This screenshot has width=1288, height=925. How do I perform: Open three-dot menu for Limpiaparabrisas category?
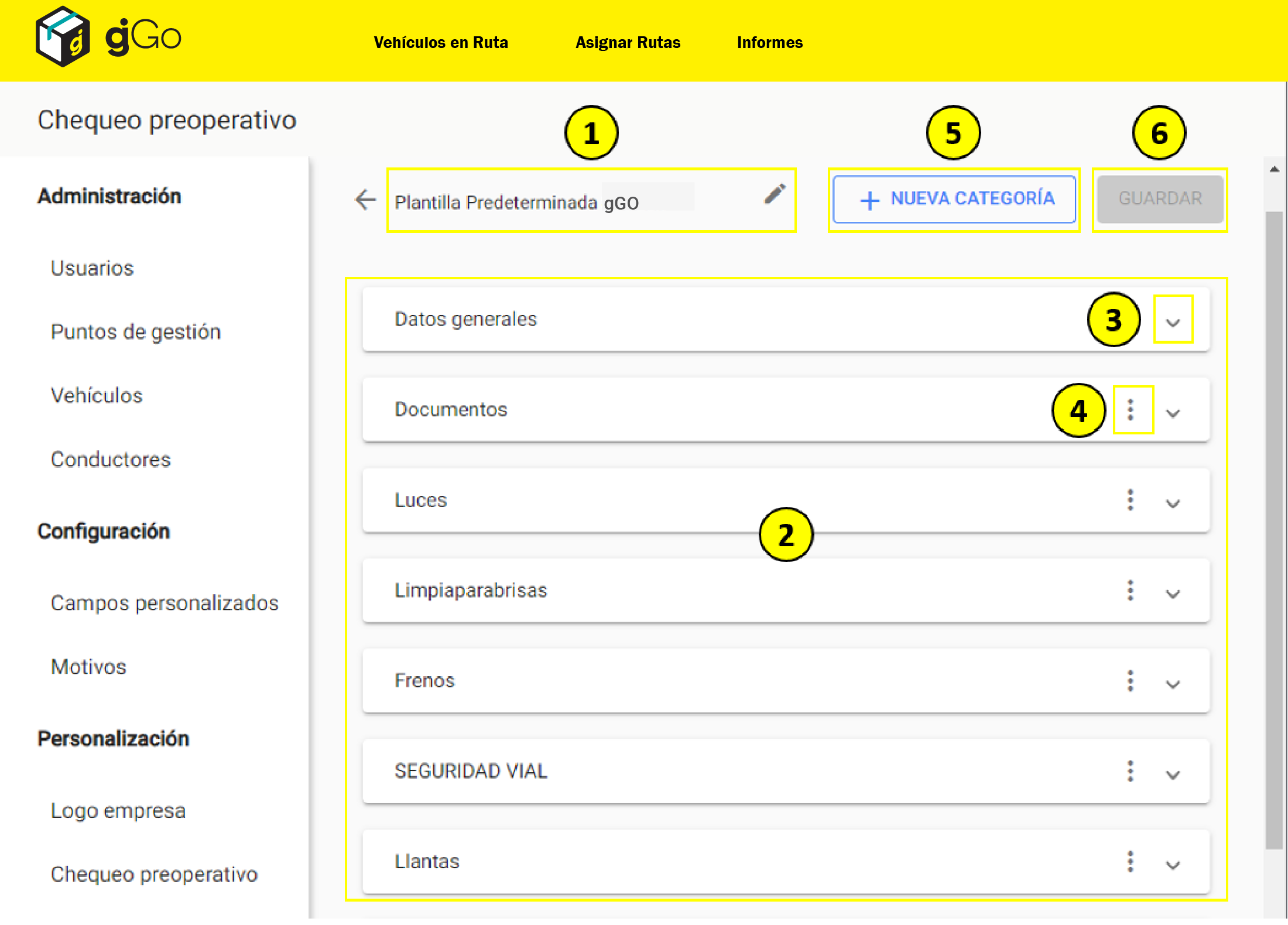pyautogui.click(x=1131, y=590)
